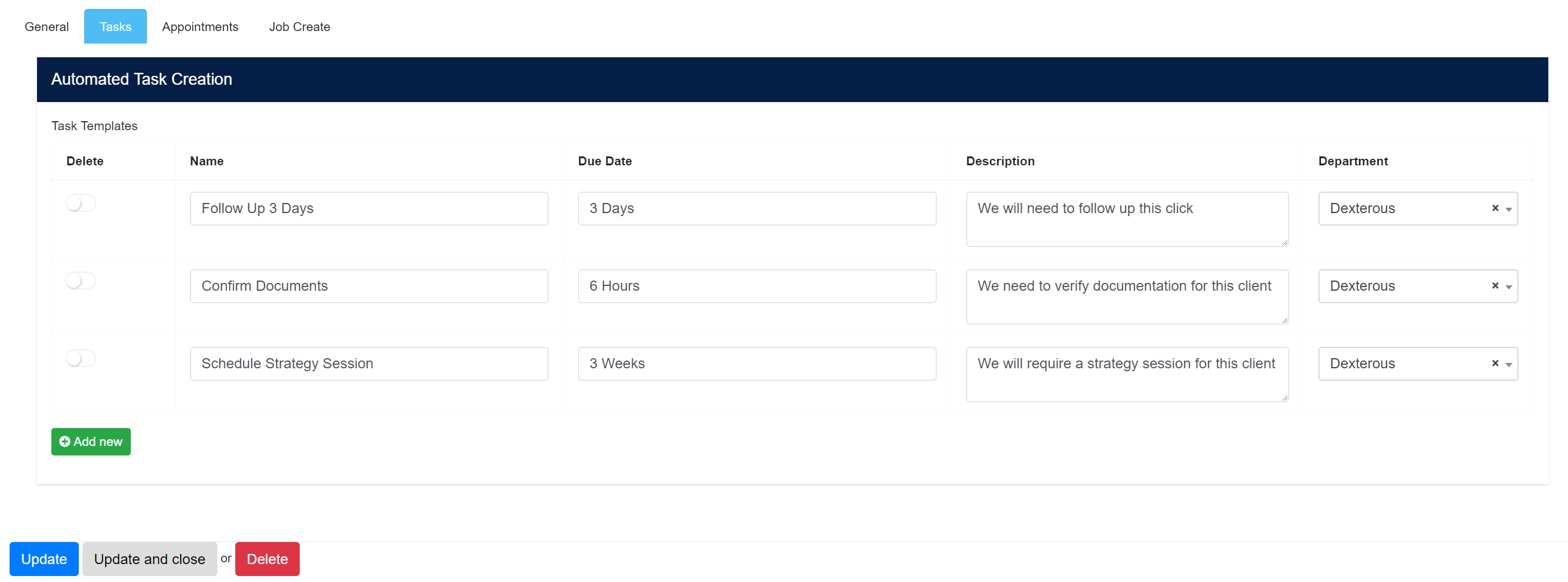Viewport: 1568px width, 582px height.
Task: Click the Department column header
Action: (x=1352, y=161)
